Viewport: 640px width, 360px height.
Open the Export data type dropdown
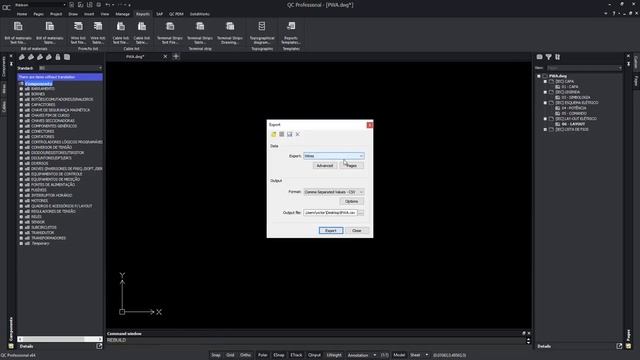[334, 156]
